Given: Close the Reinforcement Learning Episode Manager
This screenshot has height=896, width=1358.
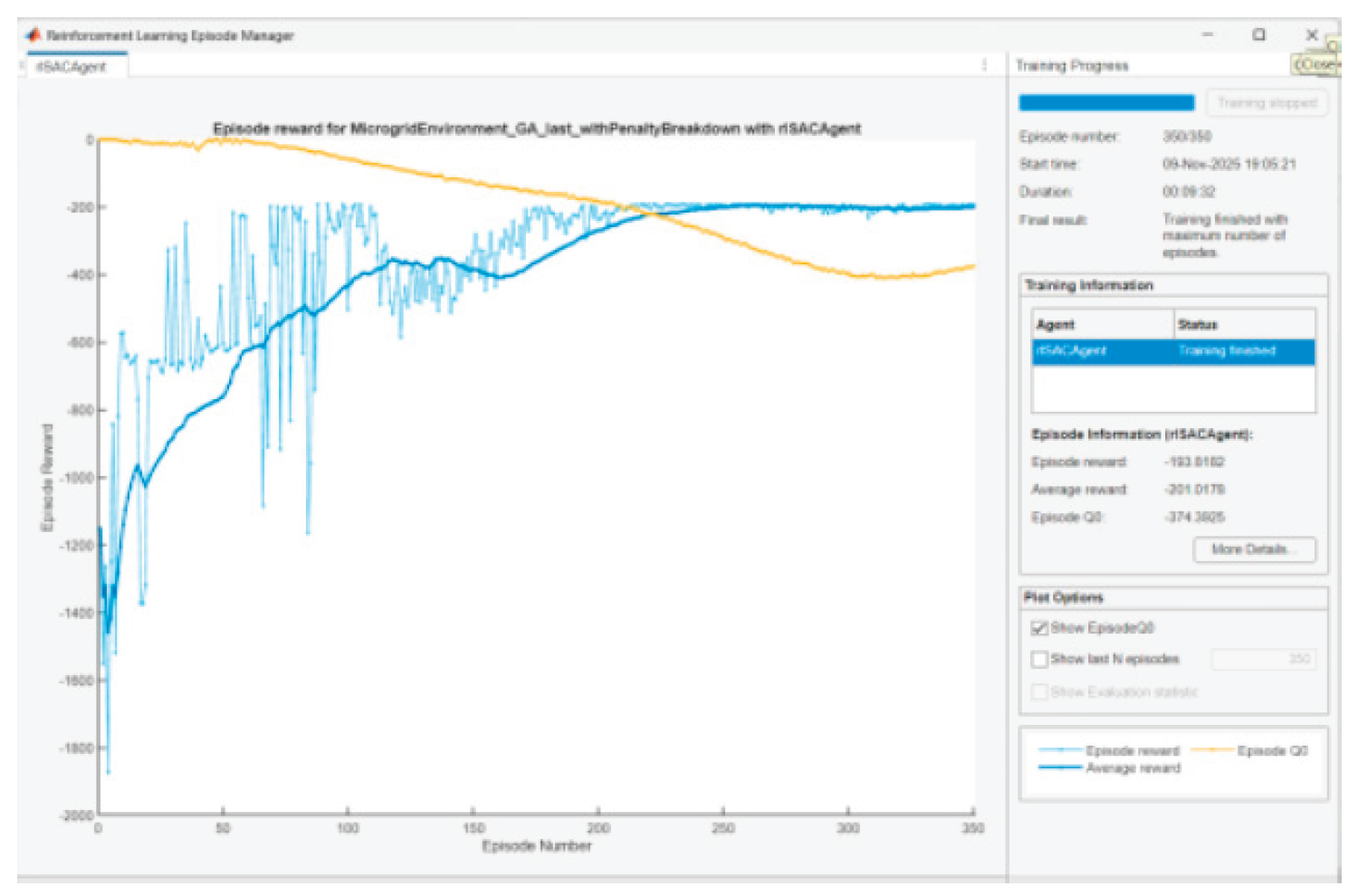Looking at the screenshot, I should coord(1311,34).
